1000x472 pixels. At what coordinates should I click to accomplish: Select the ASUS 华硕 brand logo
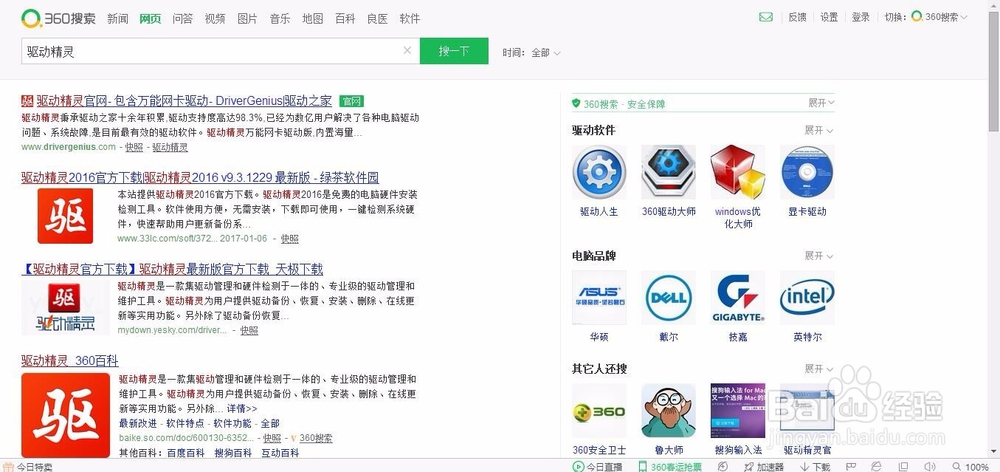pos(599,298)
